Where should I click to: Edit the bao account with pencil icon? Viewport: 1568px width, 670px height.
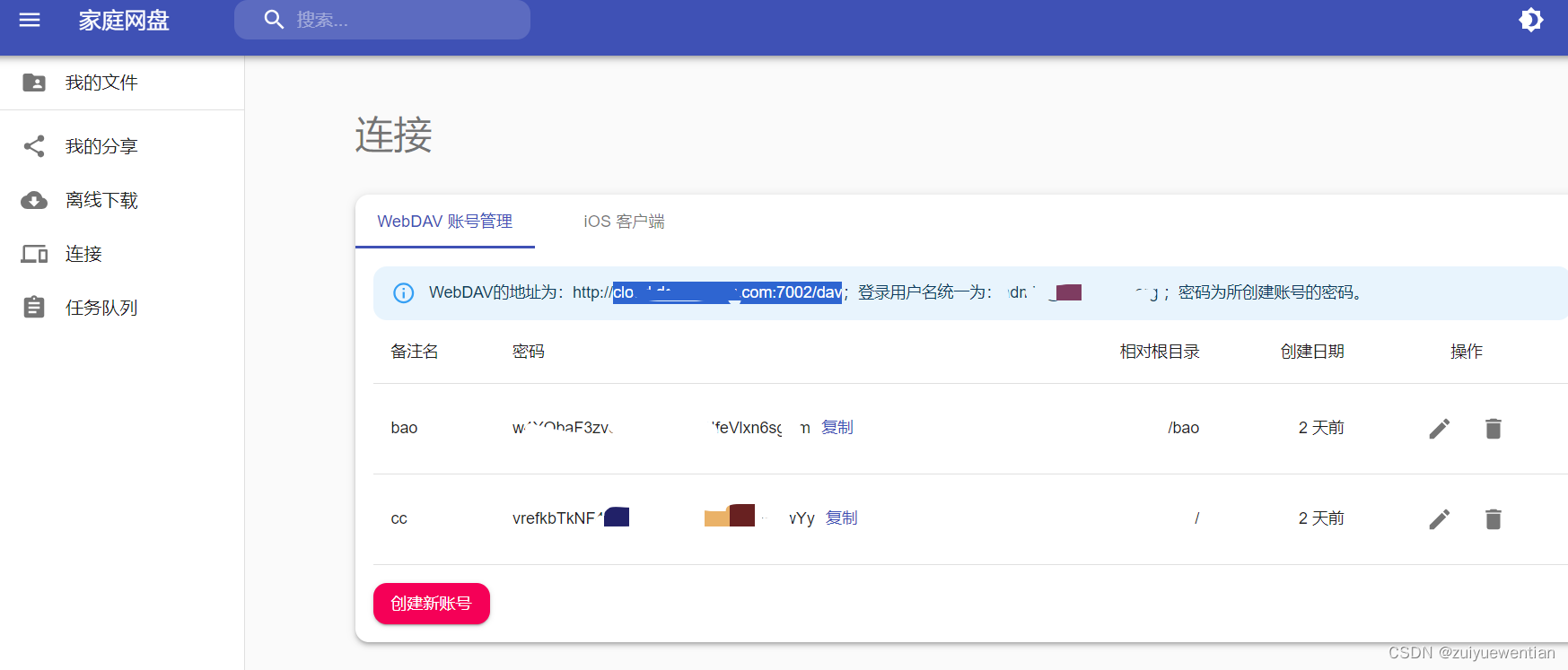click(1440, 429)
